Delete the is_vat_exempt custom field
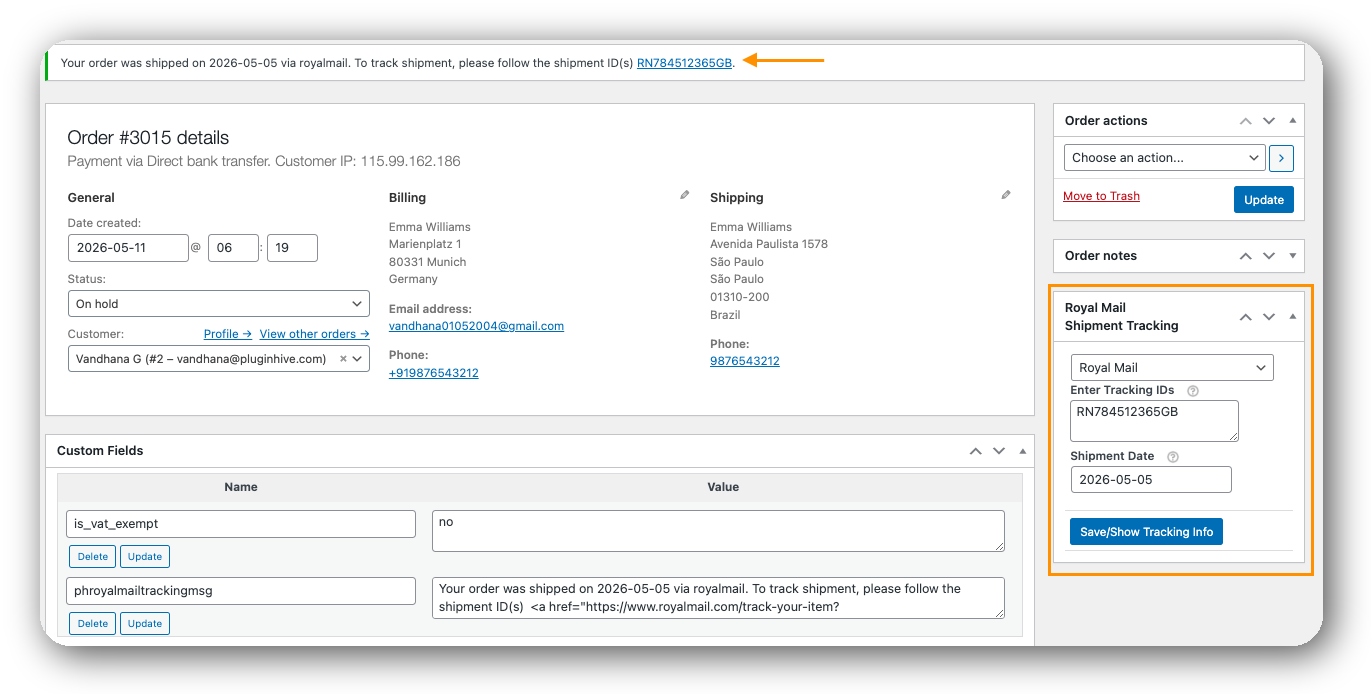The image size is (1371, 694). click(x=93, y=557)
